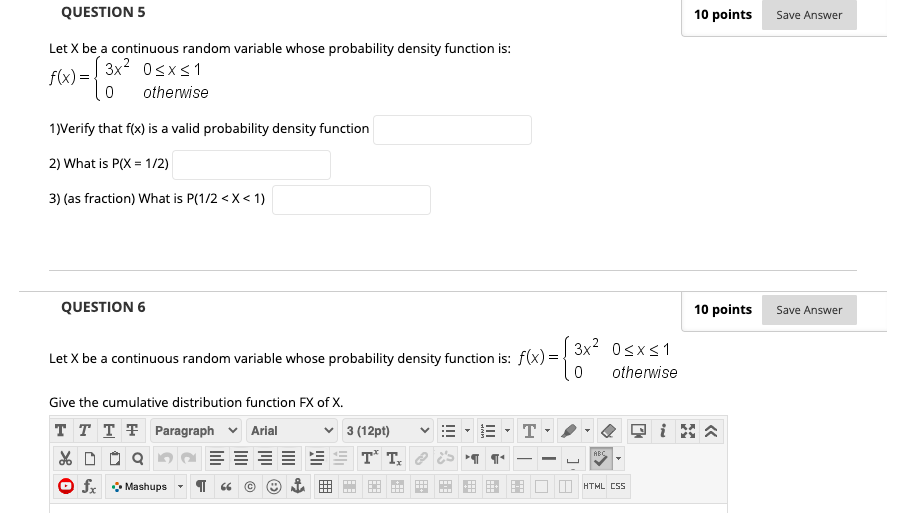Screen dimensions: 906x513
Task: Save Answer for Question 5
Action: pos(809,15)
